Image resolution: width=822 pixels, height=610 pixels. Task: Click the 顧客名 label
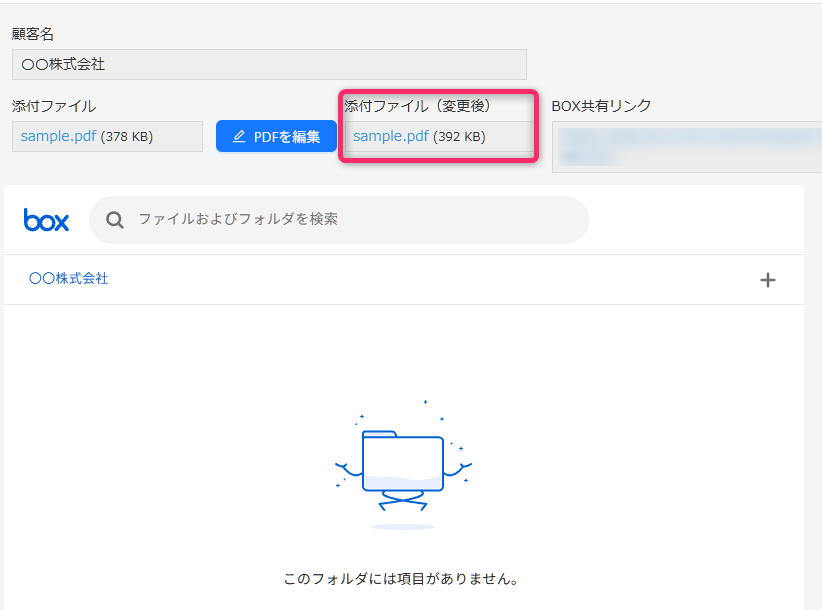(33, 35)
